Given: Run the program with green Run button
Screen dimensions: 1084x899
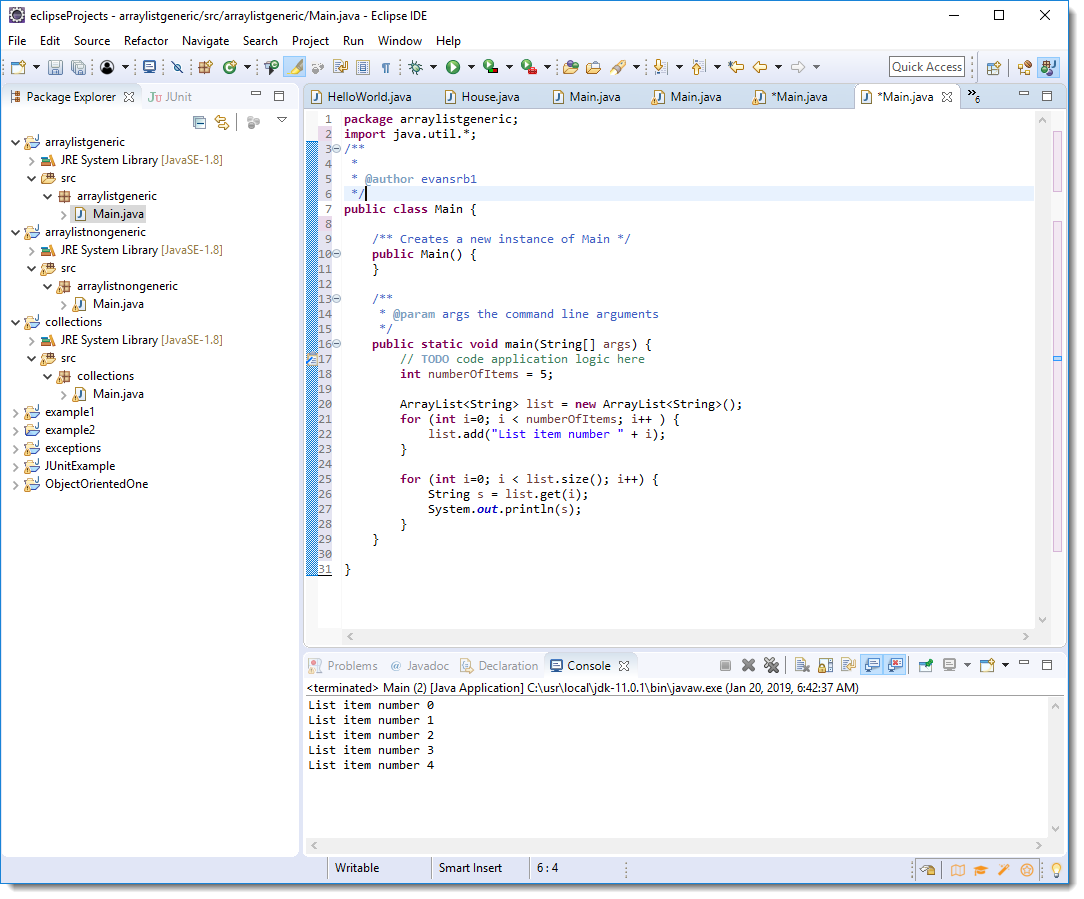Looking at the screenshot, I should [453, 67].
